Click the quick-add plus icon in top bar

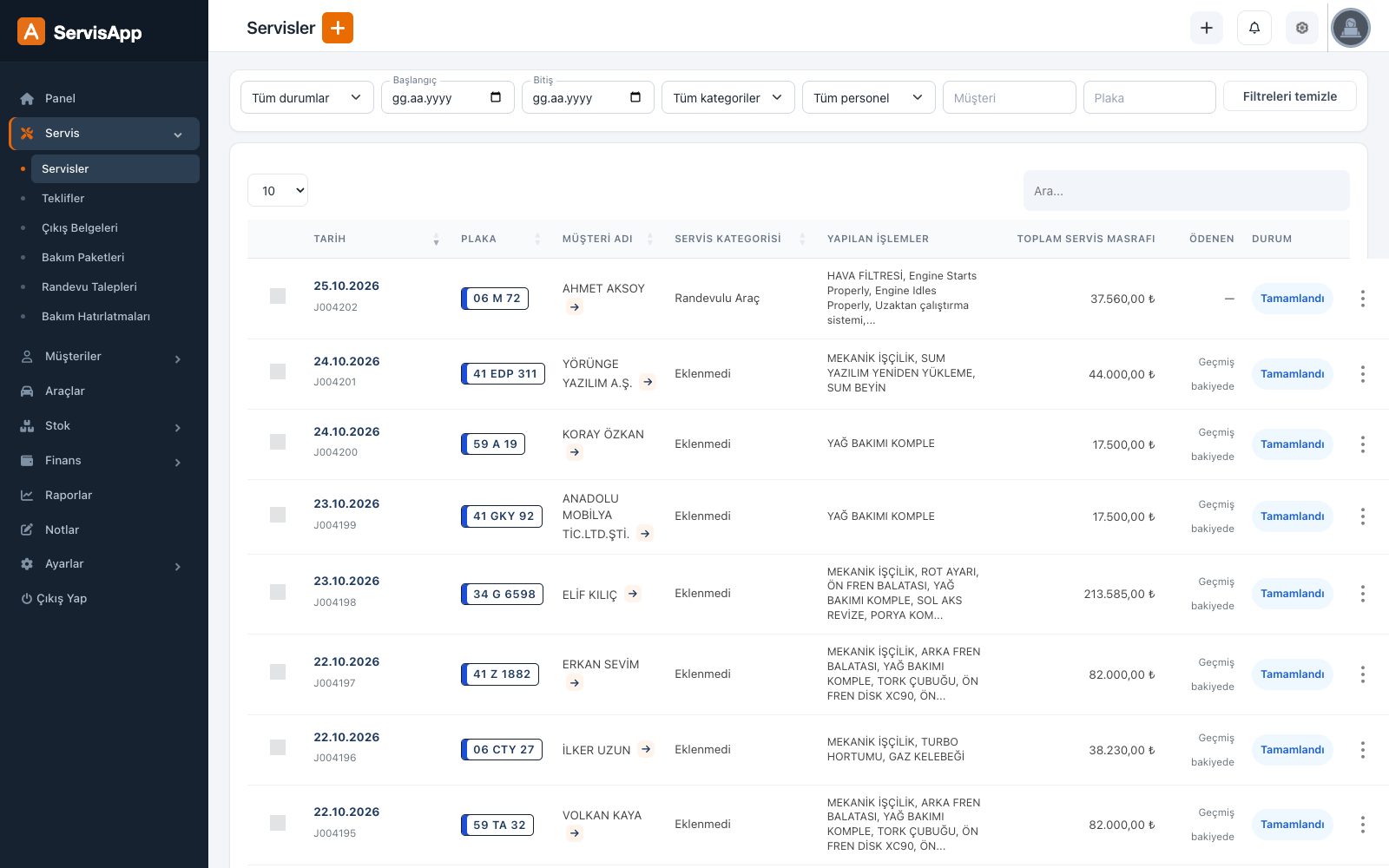pos(1207,28)
